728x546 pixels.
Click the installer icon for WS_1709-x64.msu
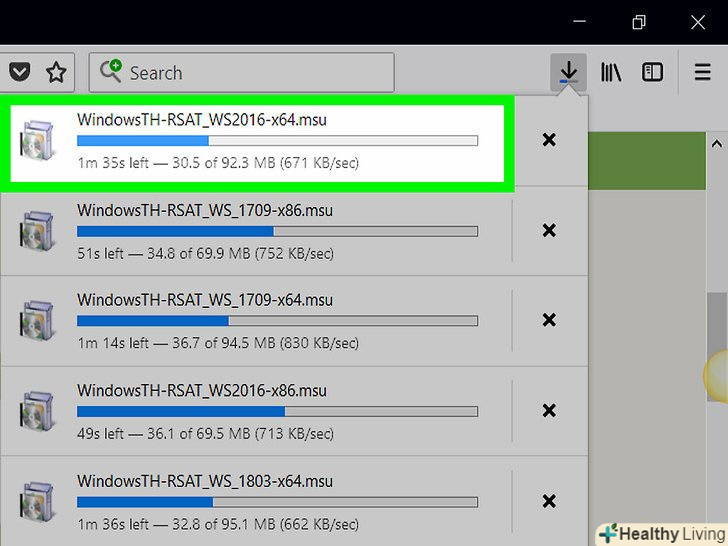point(38,320)
